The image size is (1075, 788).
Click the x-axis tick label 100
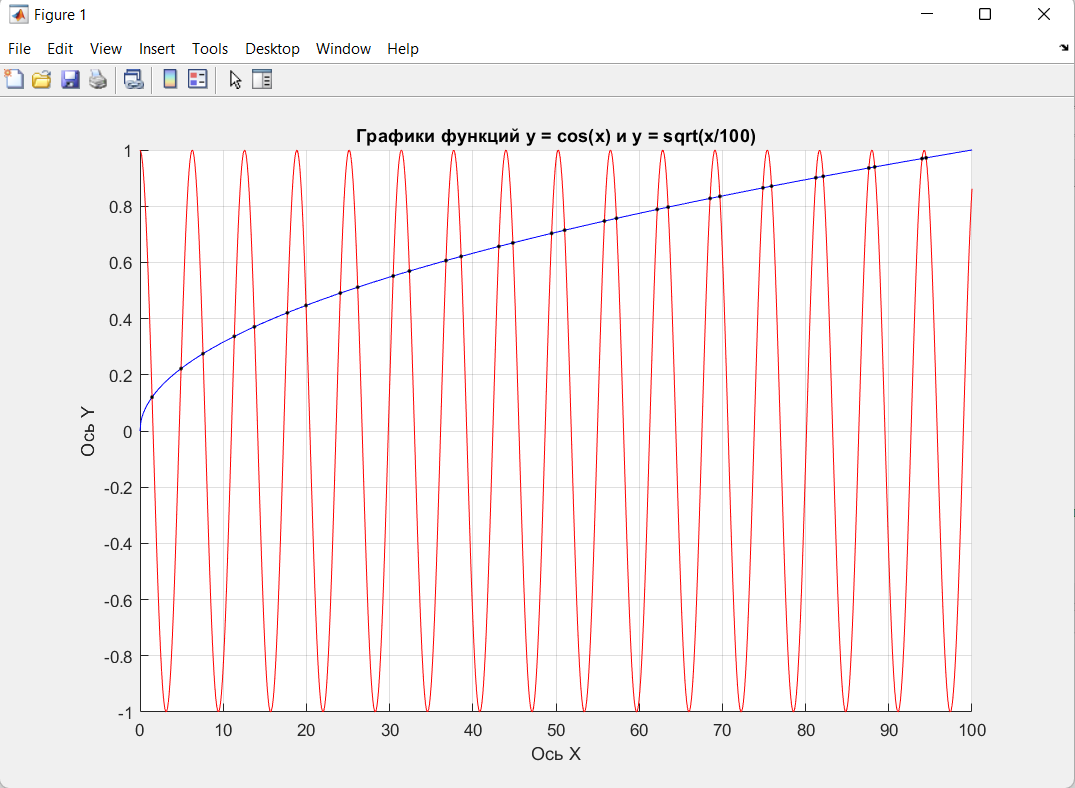tap(971, 730)
